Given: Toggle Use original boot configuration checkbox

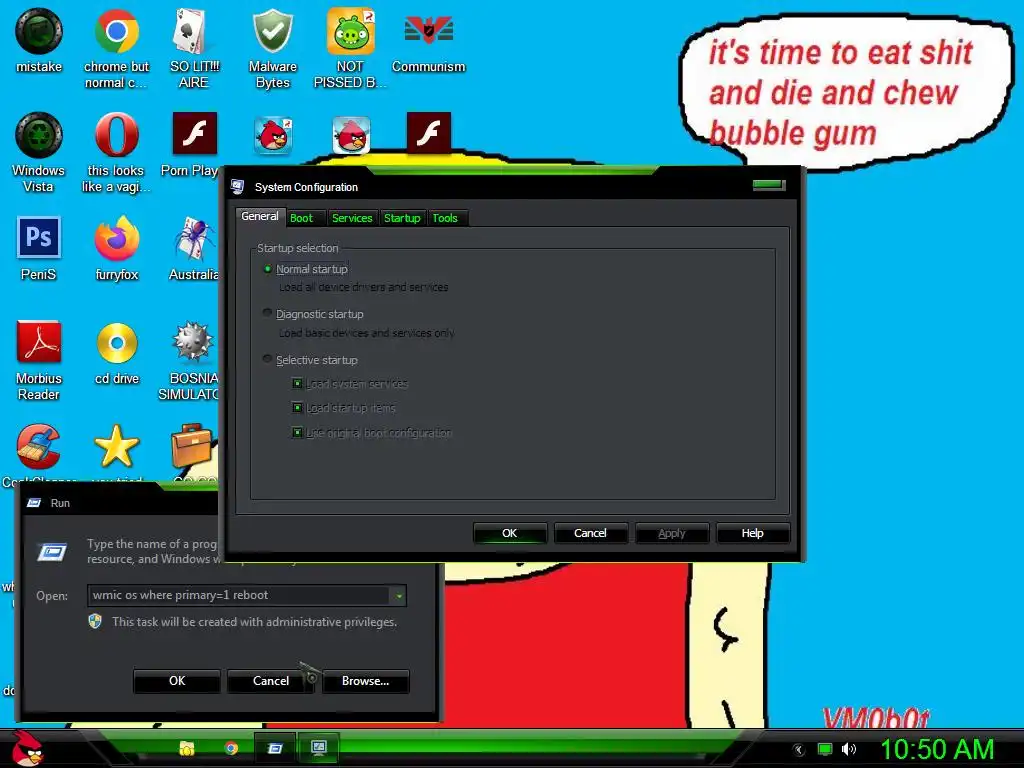Looking at the screenshot, I should [297, 432].
